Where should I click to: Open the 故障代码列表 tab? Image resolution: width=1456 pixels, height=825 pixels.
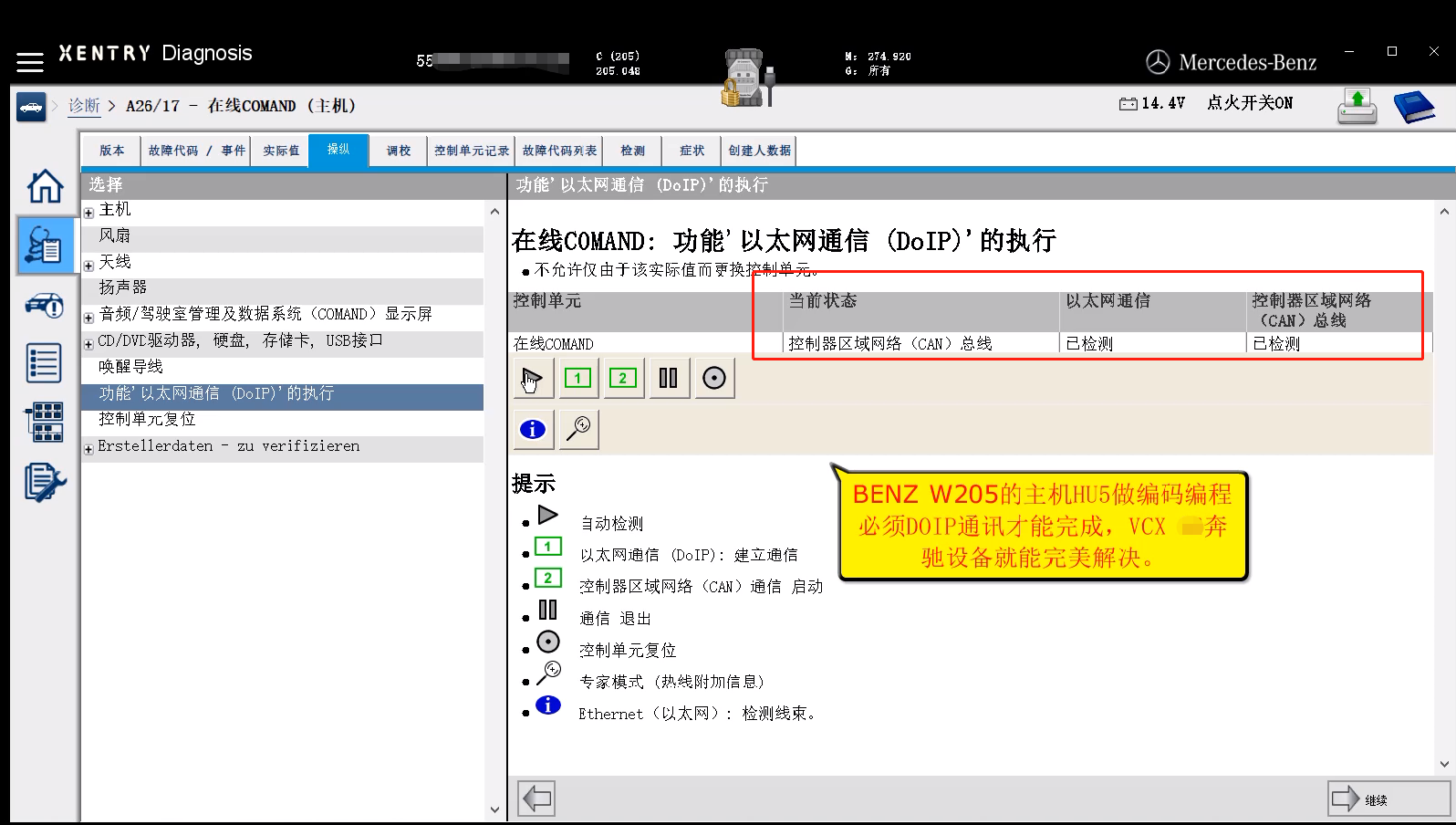559,151
